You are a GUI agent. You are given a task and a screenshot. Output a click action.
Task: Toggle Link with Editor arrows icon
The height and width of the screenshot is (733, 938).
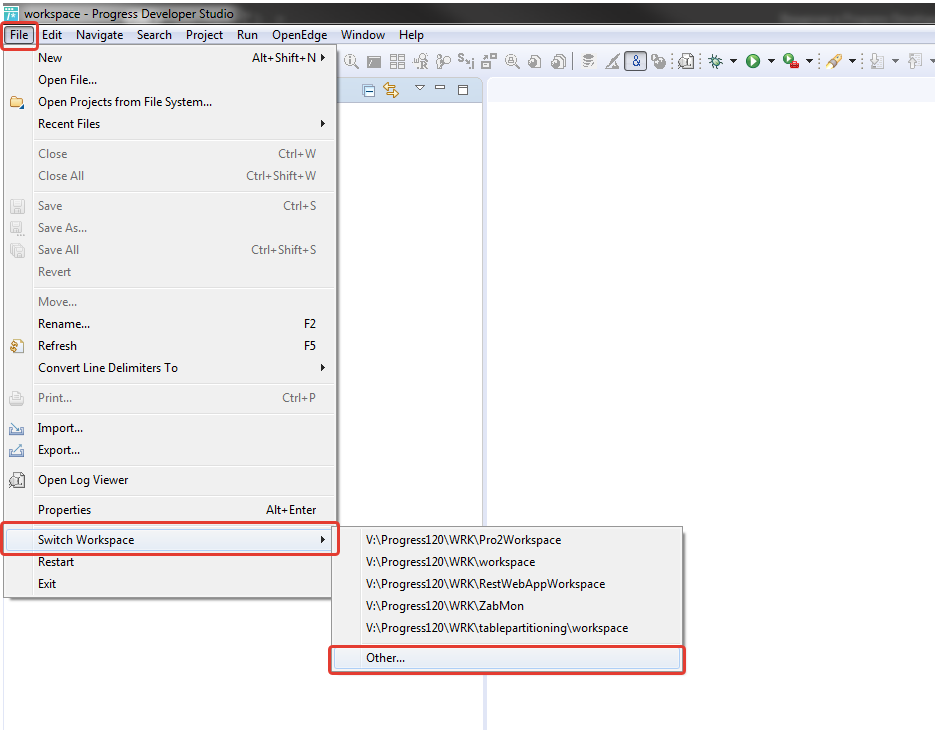pos(391,90)
